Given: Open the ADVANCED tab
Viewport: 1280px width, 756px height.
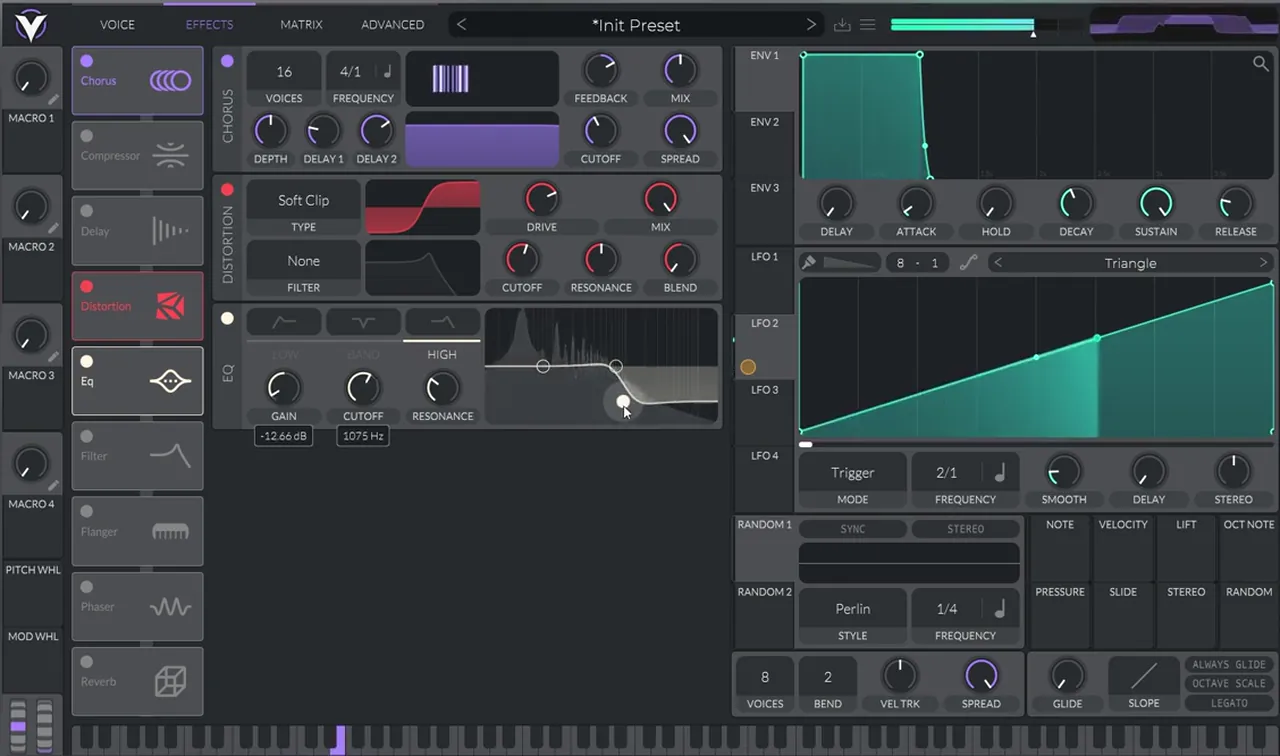Looking at the screenshot, I should 392,24.
